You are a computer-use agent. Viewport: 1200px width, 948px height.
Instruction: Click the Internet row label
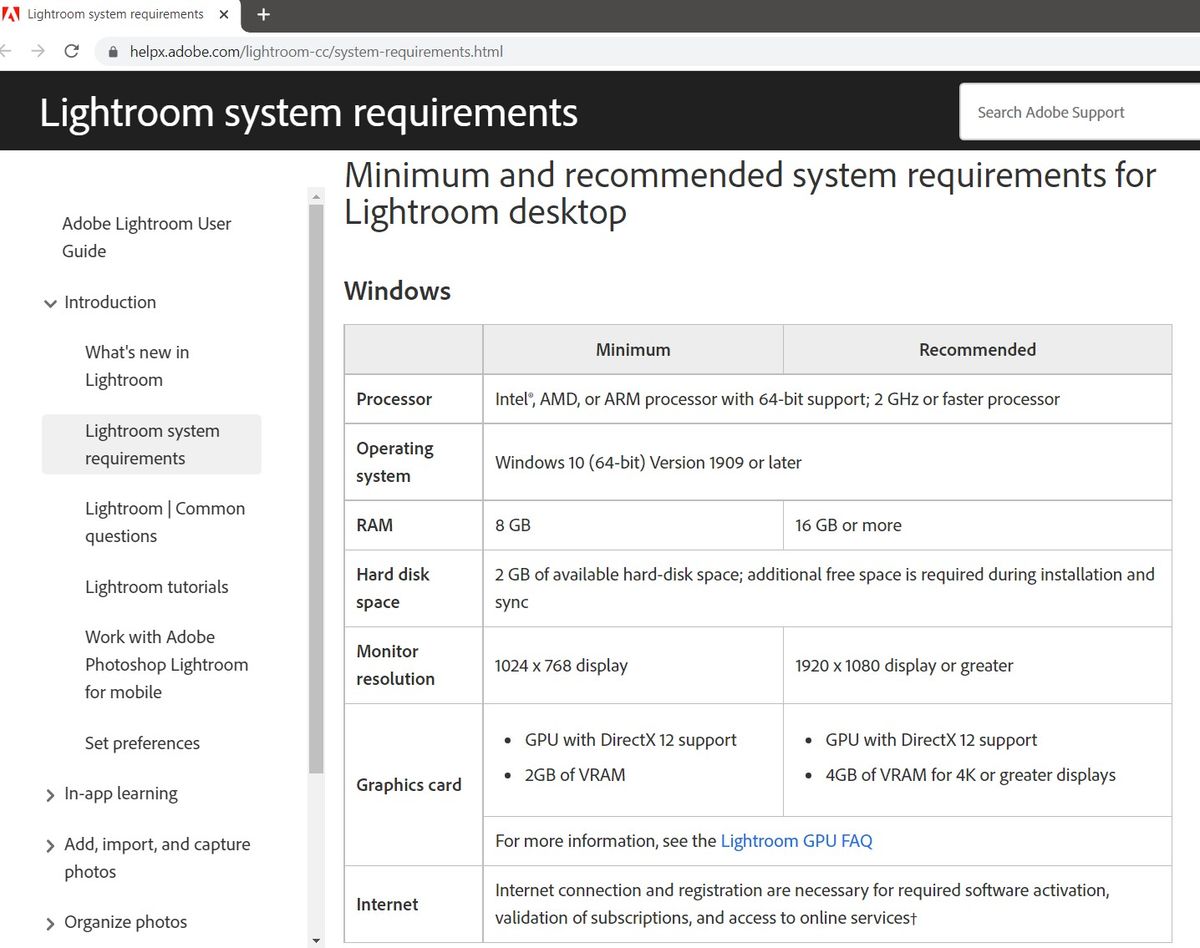pyautogui.click(x=387, y=904)
